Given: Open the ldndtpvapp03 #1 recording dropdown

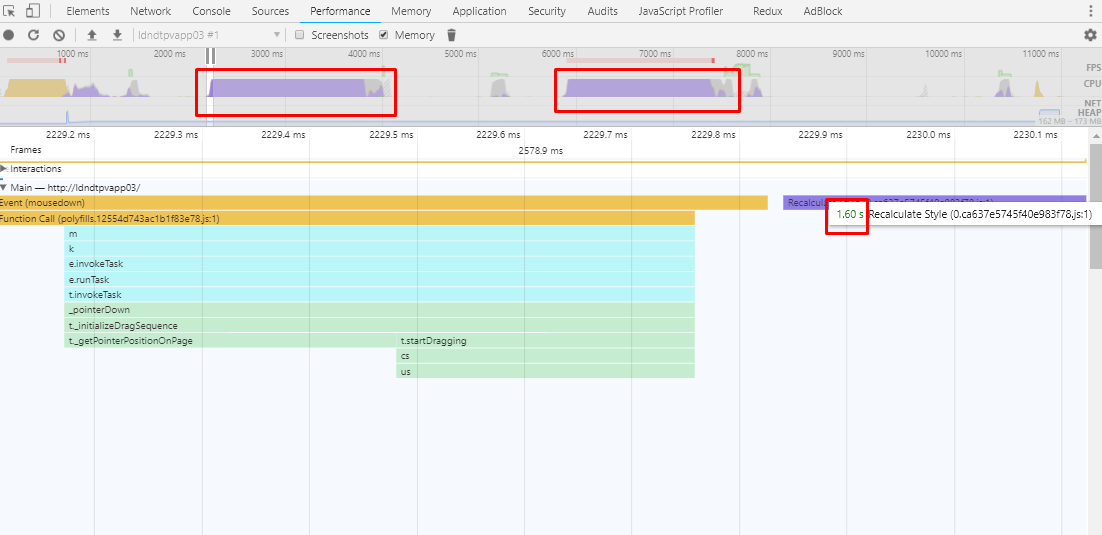Looking at the screenshot, I should click(x=209, y=35).
